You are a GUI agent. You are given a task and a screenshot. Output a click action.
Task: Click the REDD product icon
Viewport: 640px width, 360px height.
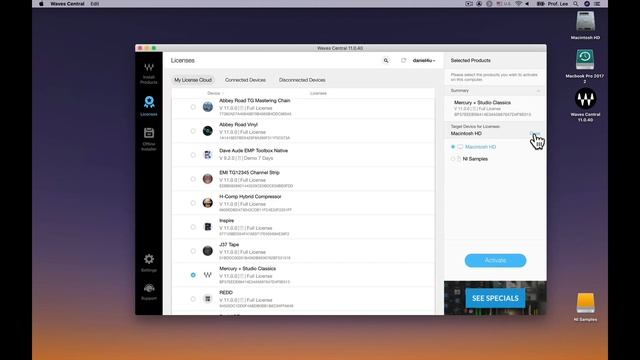click(x=207, y=299)
